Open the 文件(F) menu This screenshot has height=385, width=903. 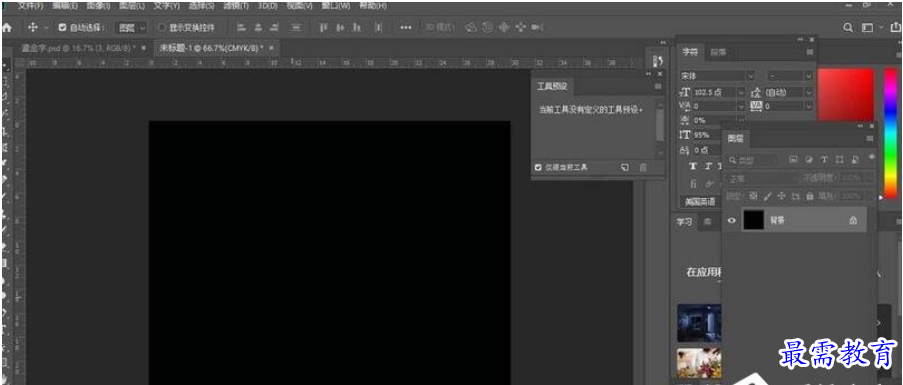pyautogui.click(x=31, y=6)
